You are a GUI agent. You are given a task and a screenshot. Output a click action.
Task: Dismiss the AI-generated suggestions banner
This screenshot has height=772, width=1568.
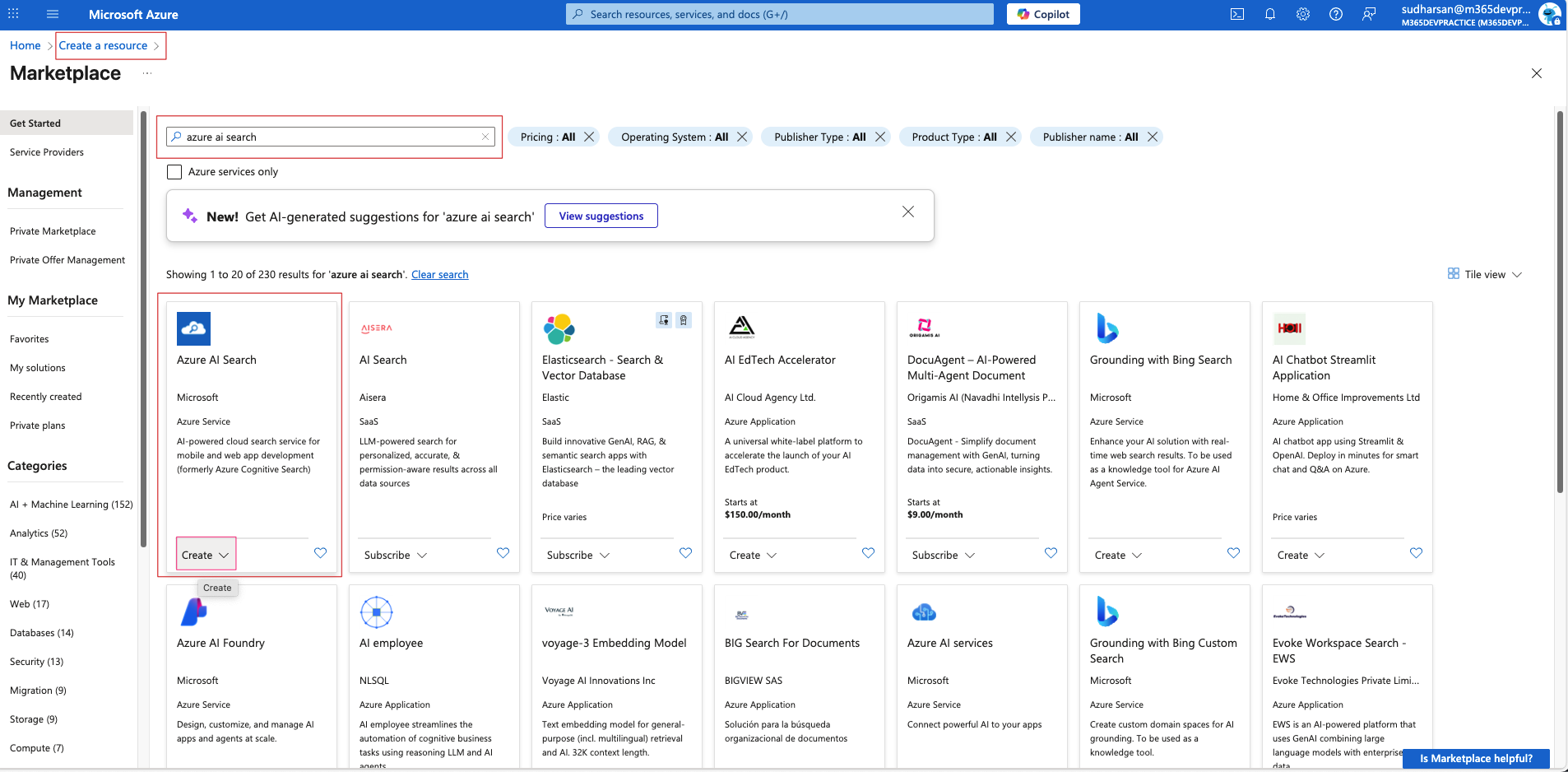[x=908, y=212]
